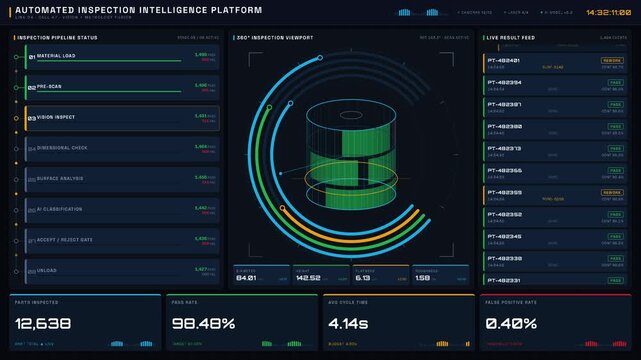Viewport: 641px width, 360px height.
Task: Click the REWORK badge on PT-482401
Action: 612,60
